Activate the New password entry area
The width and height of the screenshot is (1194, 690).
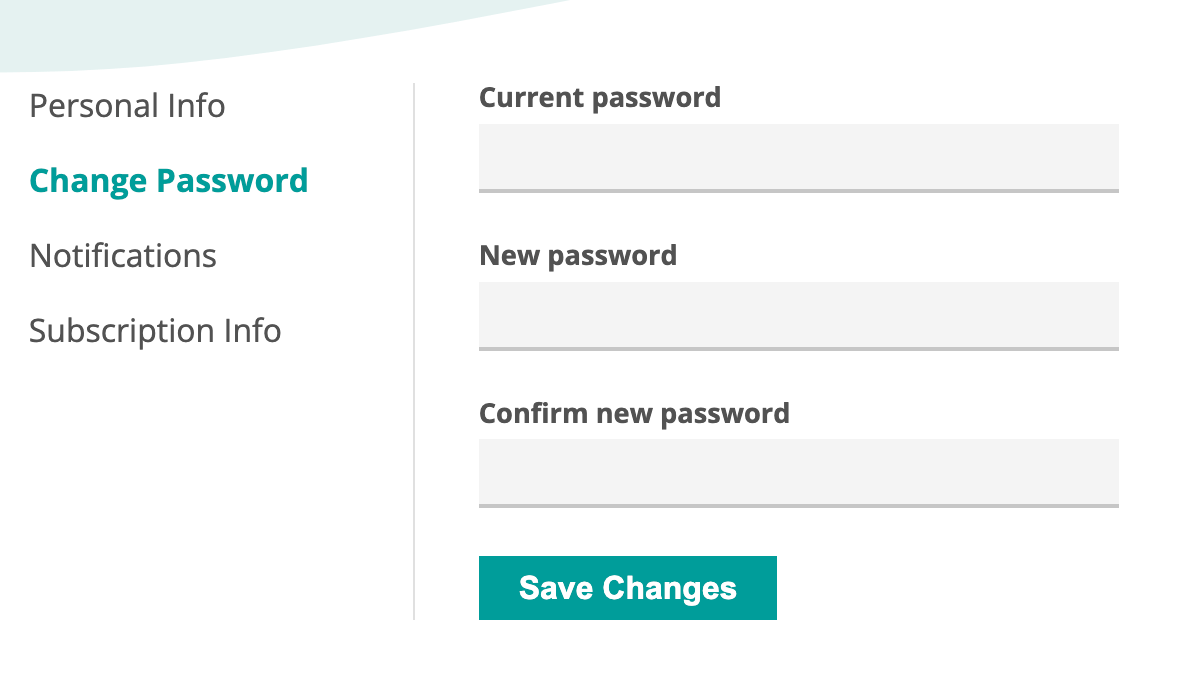click(798, 315)
